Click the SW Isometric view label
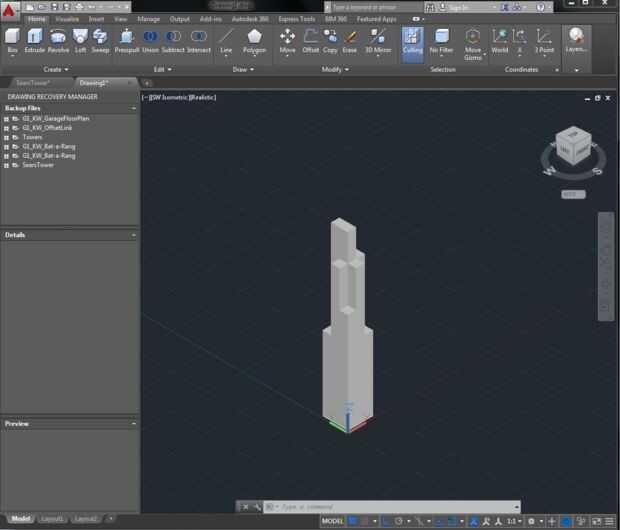This screenshot has width=620, height=530. 168,97
